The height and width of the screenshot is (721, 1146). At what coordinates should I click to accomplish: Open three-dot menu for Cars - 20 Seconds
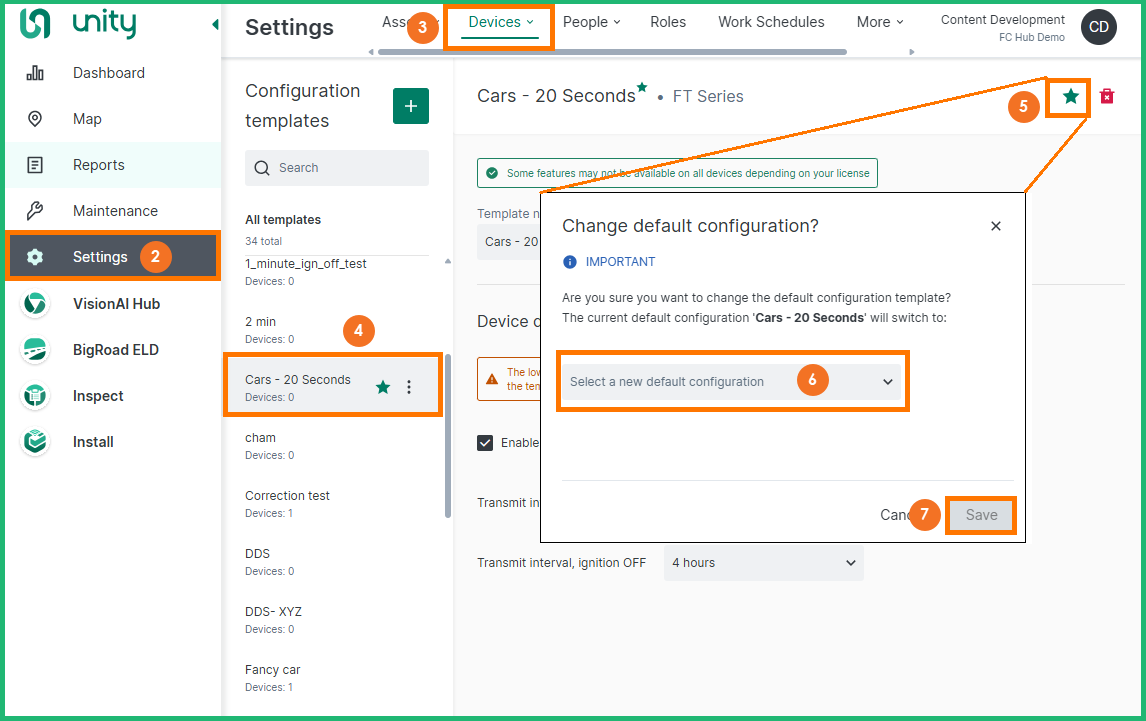[x=408, y=387]
